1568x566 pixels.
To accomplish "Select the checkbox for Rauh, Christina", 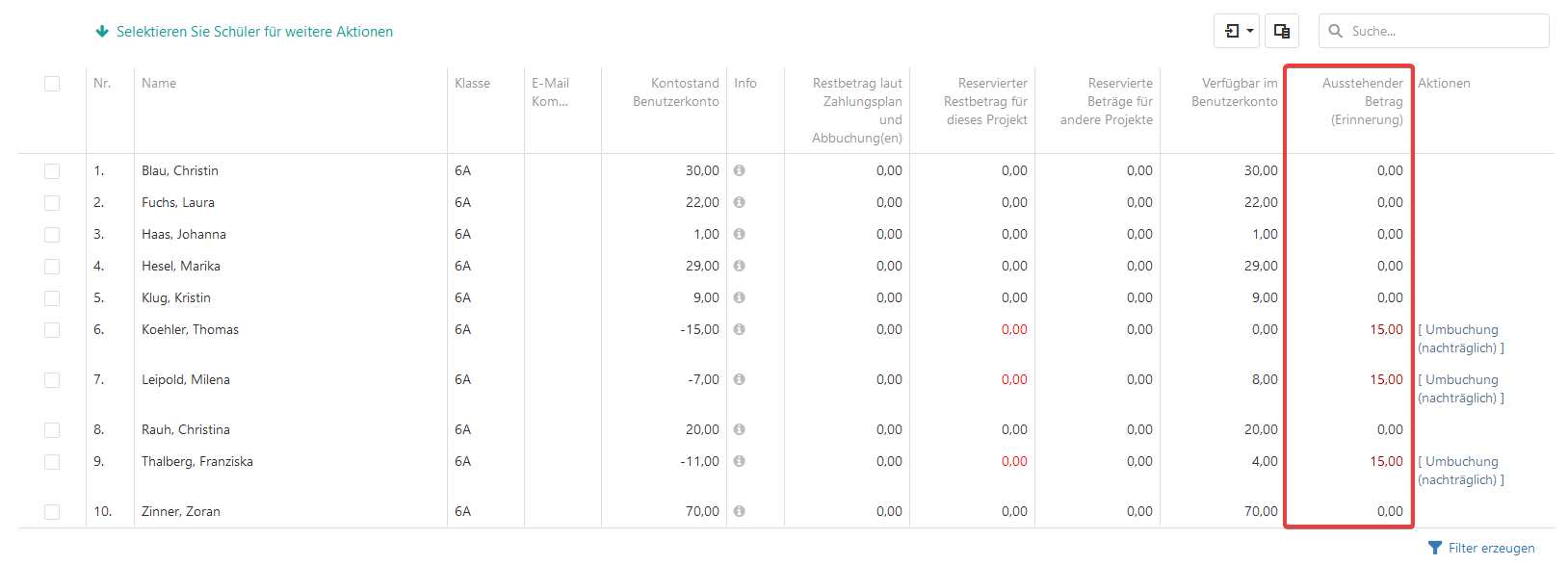I will (x=52, y=430).
